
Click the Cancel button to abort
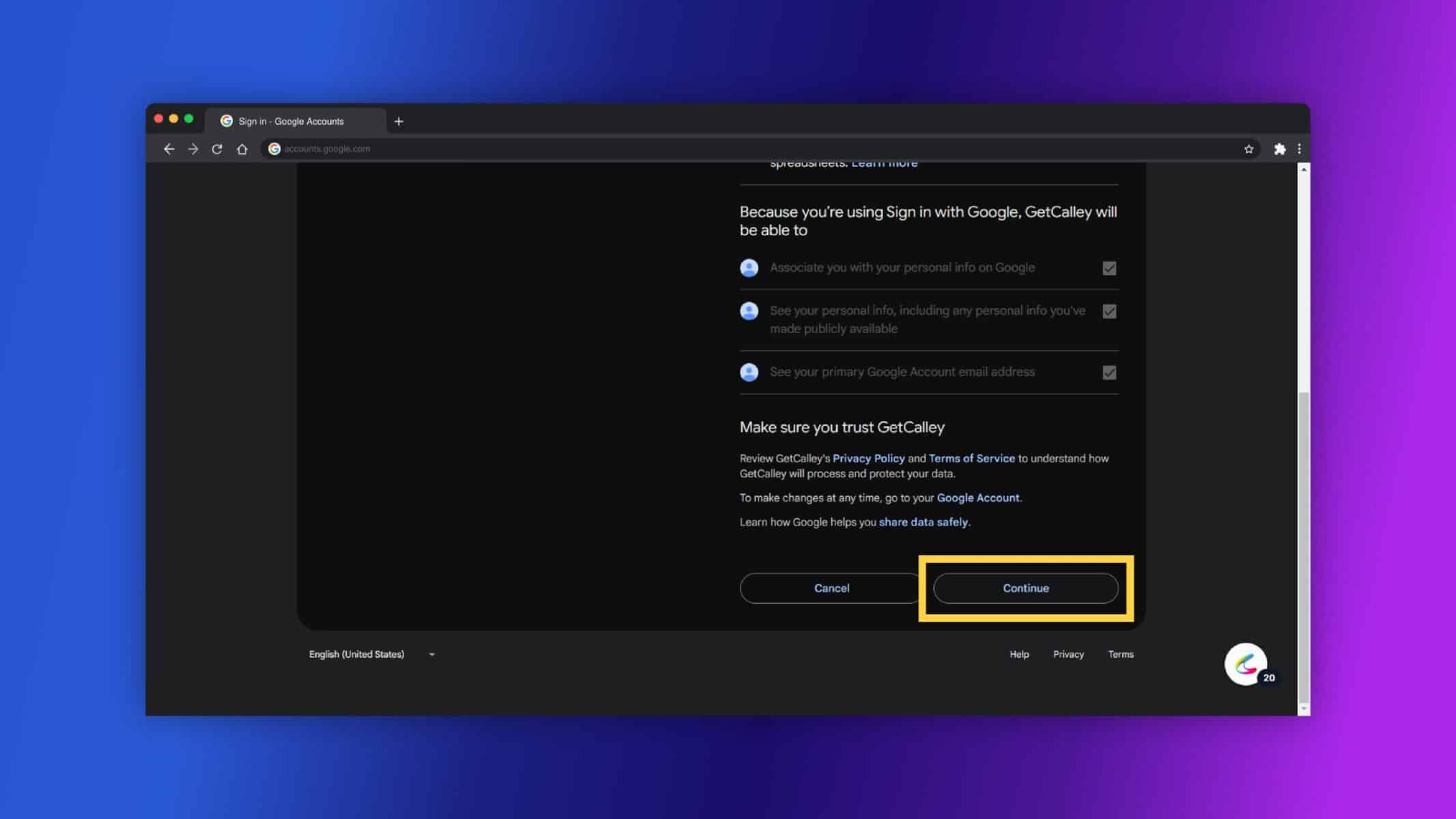tap(832, 587)
